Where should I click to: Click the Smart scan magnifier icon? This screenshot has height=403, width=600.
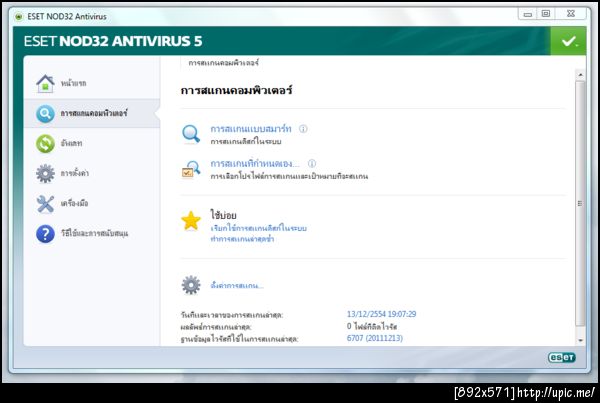191,134
